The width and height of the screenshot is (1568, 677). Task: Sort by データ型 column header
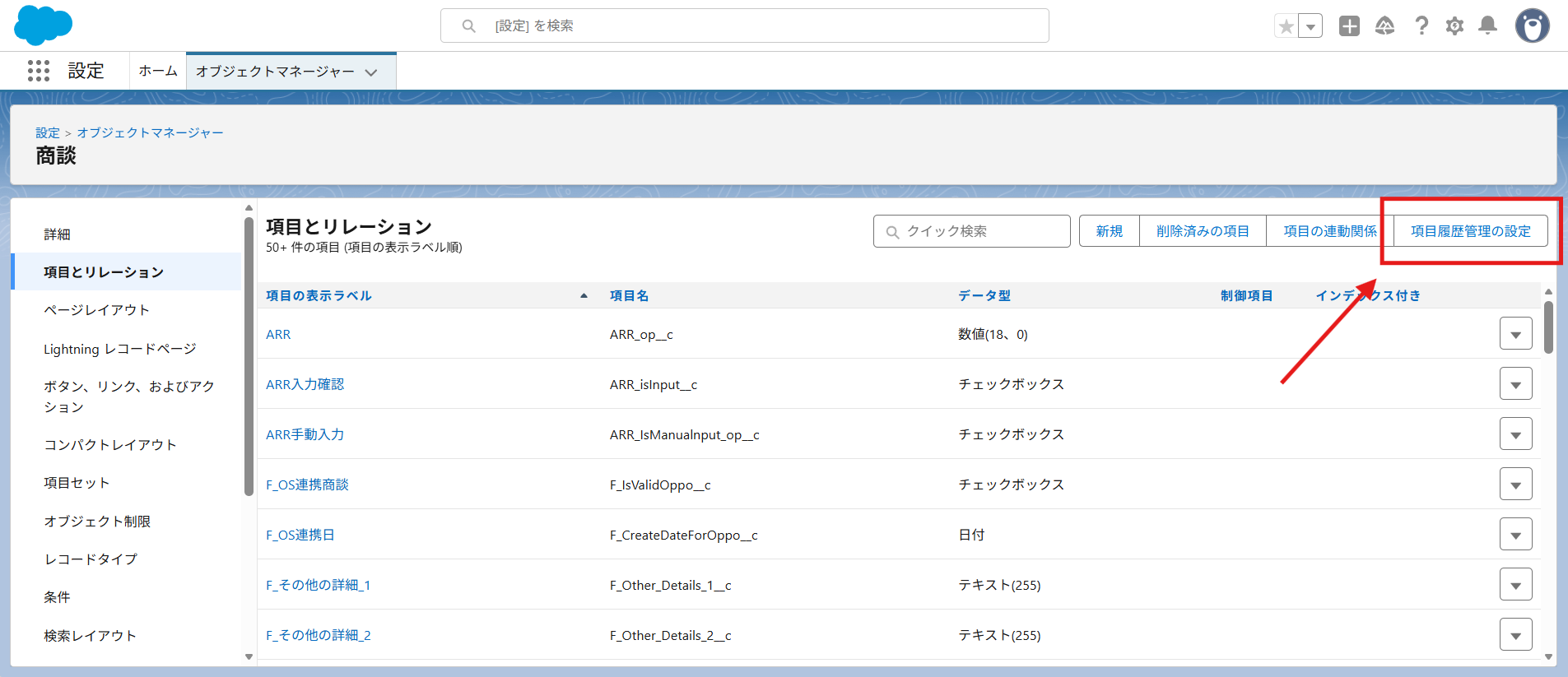click(x=984, y=296)
